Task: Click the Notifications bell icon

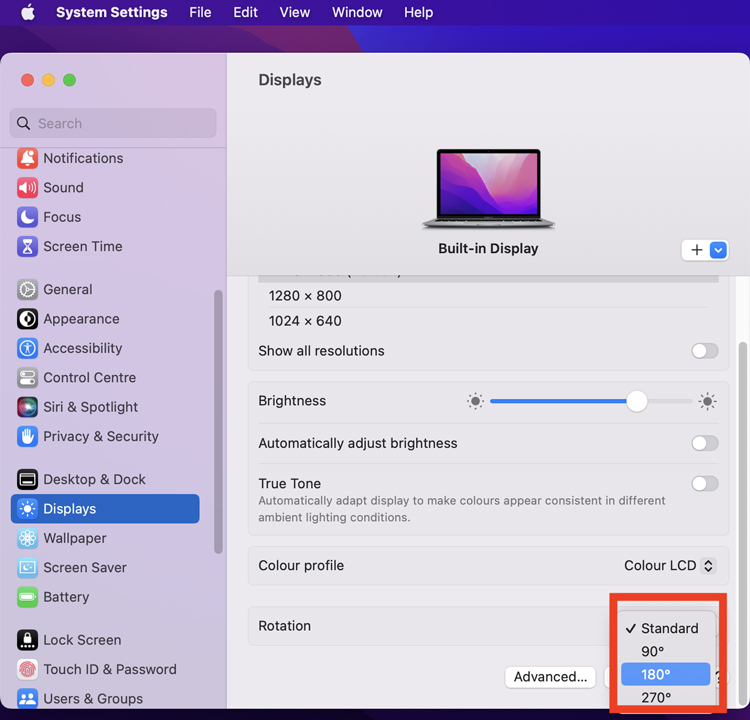Action: [27, 158]
